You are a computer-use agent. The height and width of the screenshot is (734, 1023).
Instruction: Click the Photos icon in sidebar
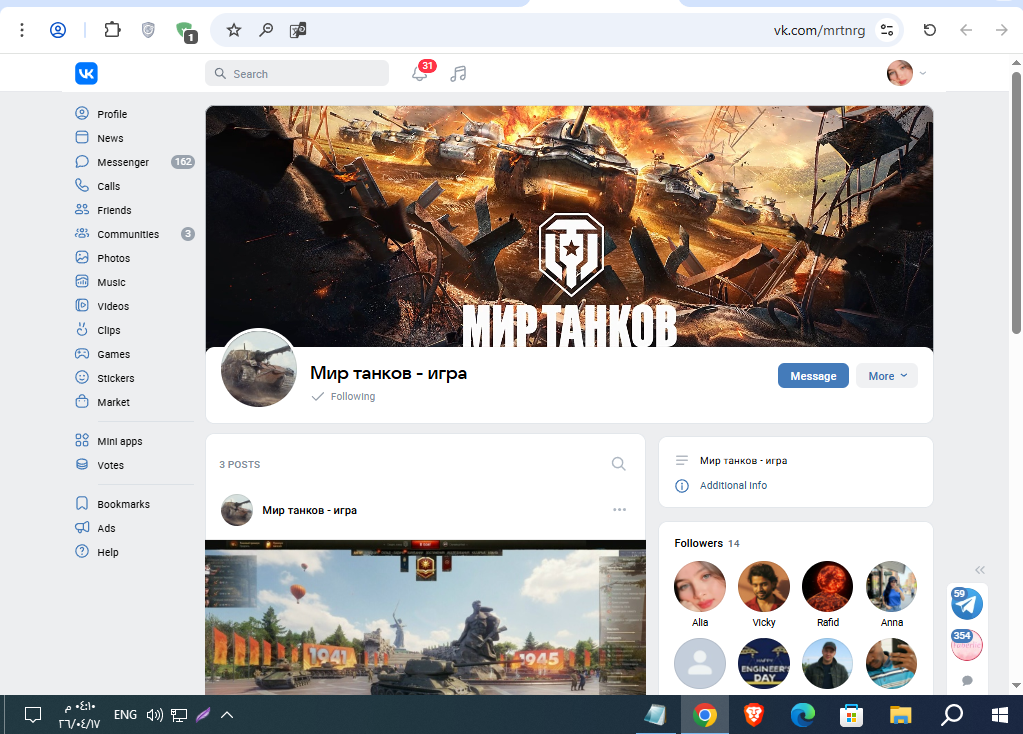coord(82,258)
